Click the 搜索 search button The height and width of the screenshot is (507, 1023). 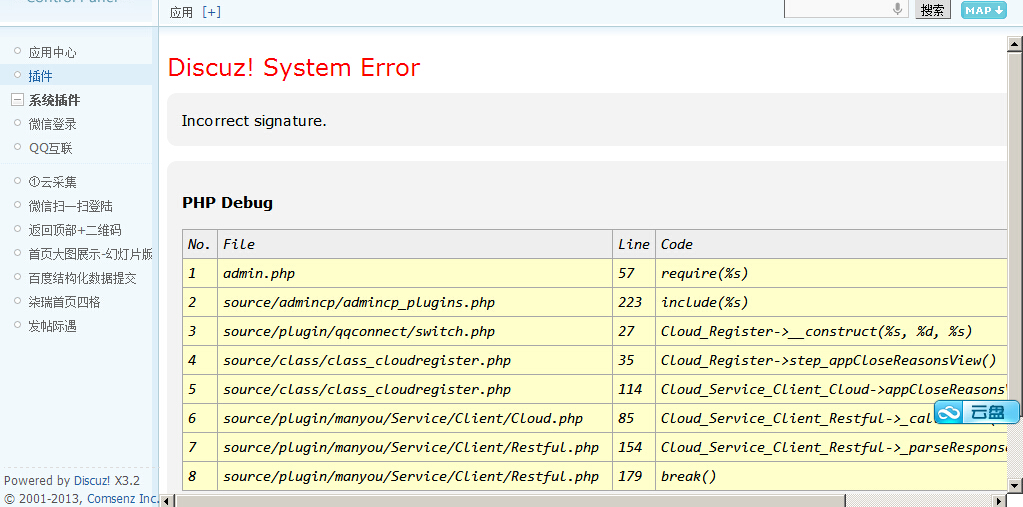(x=932, y=10)
